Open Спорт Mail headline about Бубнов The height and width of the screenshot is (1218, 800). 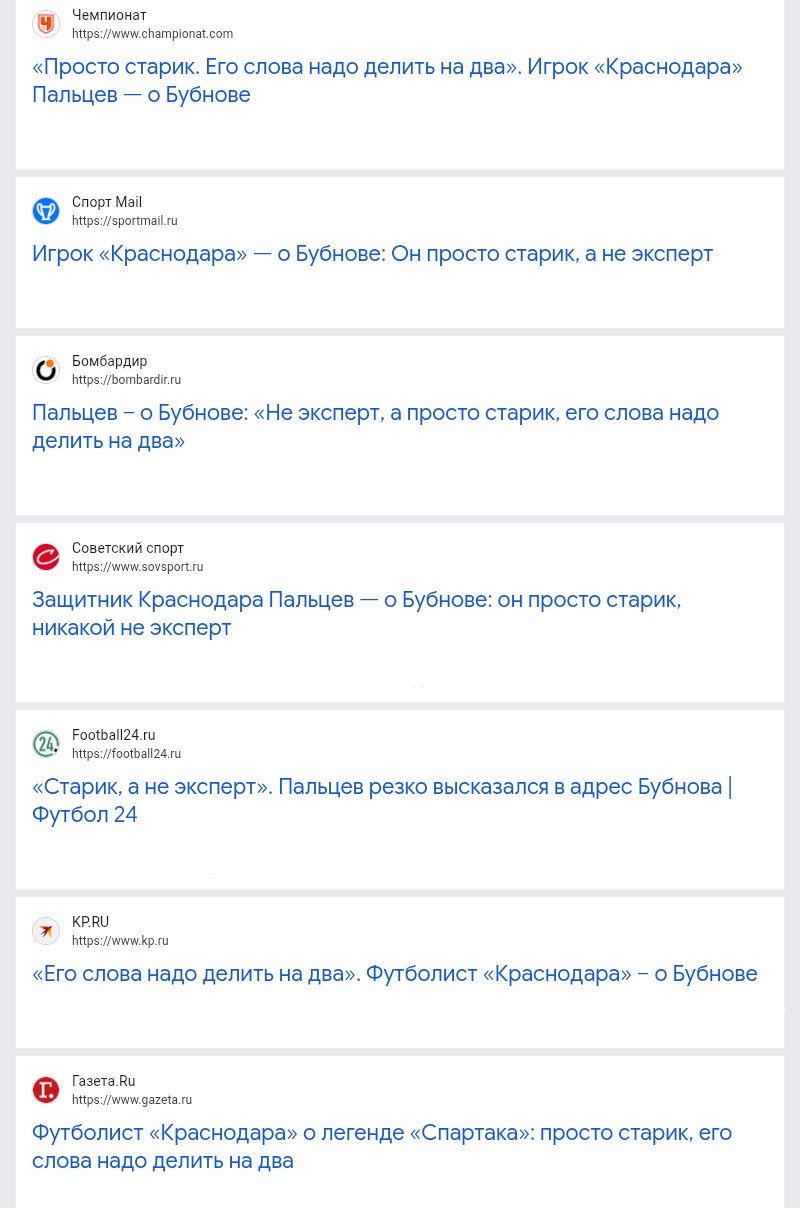[x=372, y=254]
